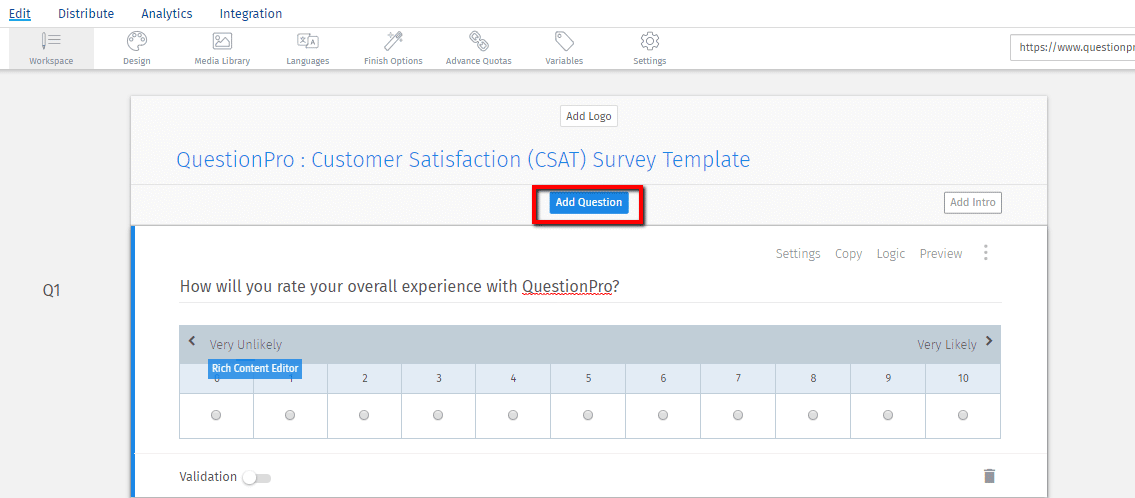1135x498 pixels.
Task: Click the Add Question button
Action: click(x=588, y=203)
